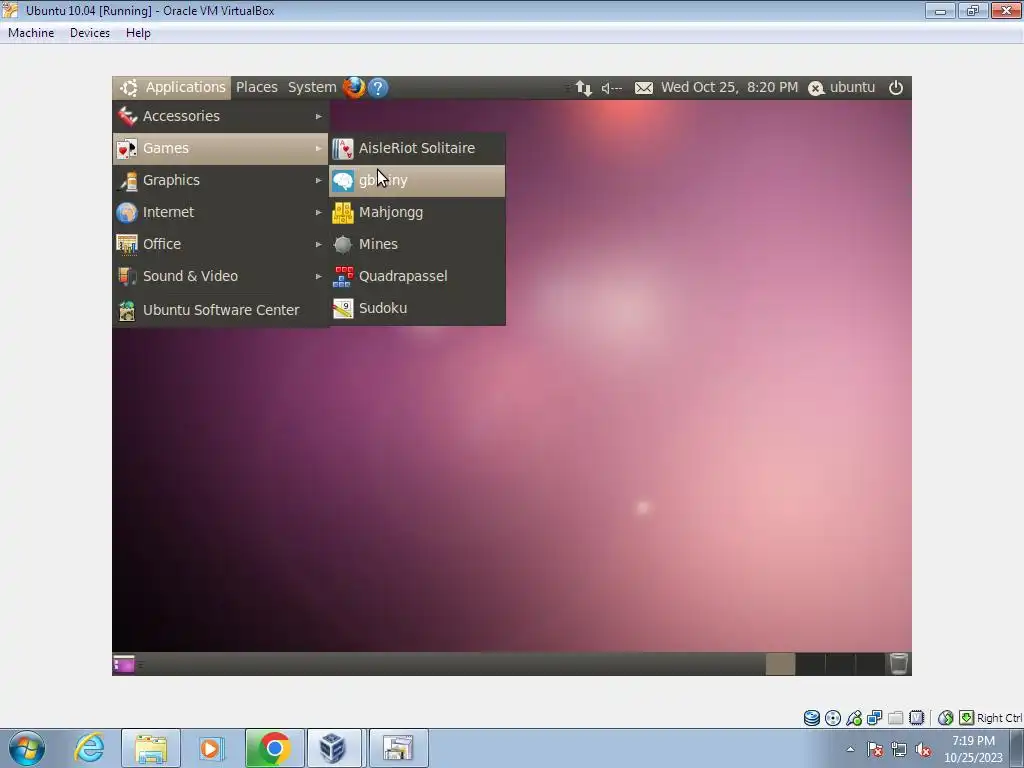Click the Graphics paintbrush icon

click(x=127, y=180)
